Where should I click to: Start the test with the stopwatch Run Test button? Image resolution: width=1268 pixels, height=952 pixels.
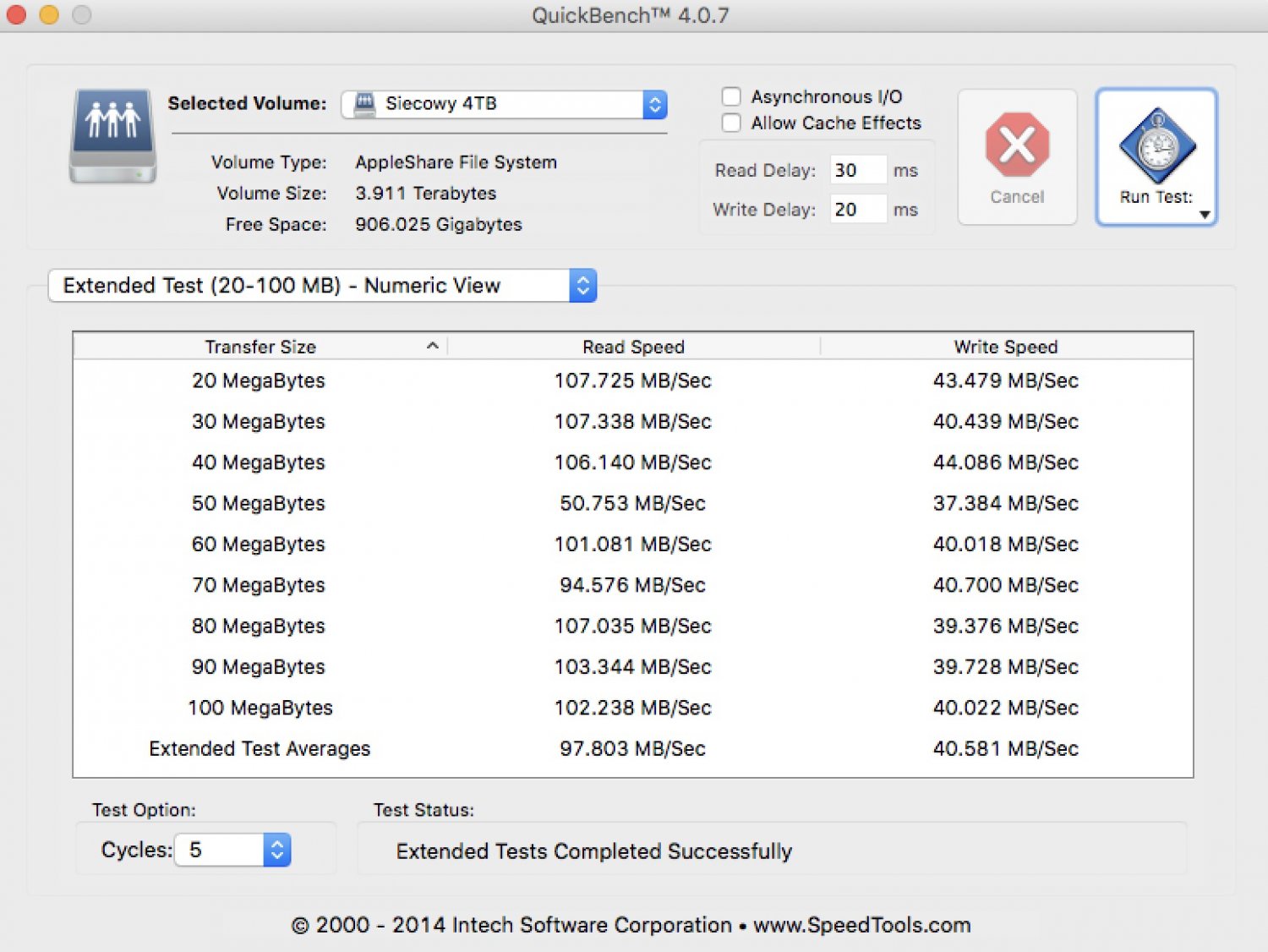(x=1156, y=156)
